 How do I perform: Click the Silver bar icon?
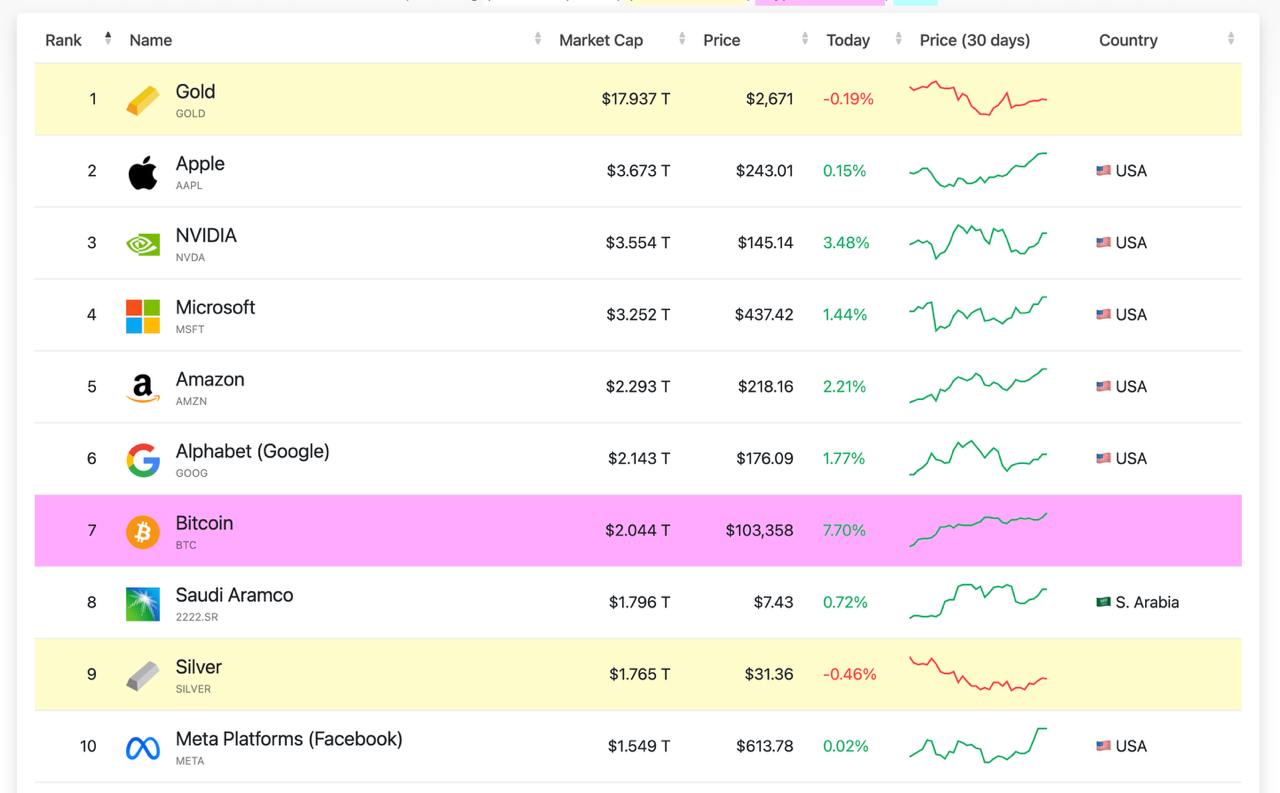point(143,676)
